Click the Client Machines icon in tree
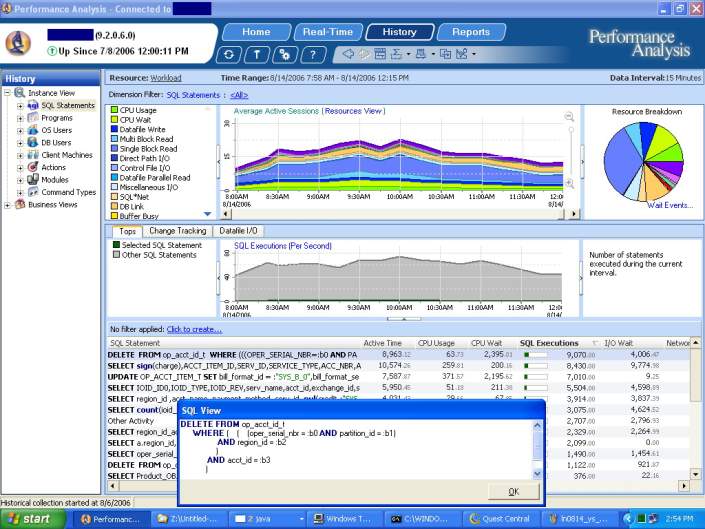 click(x=32, y=155)
